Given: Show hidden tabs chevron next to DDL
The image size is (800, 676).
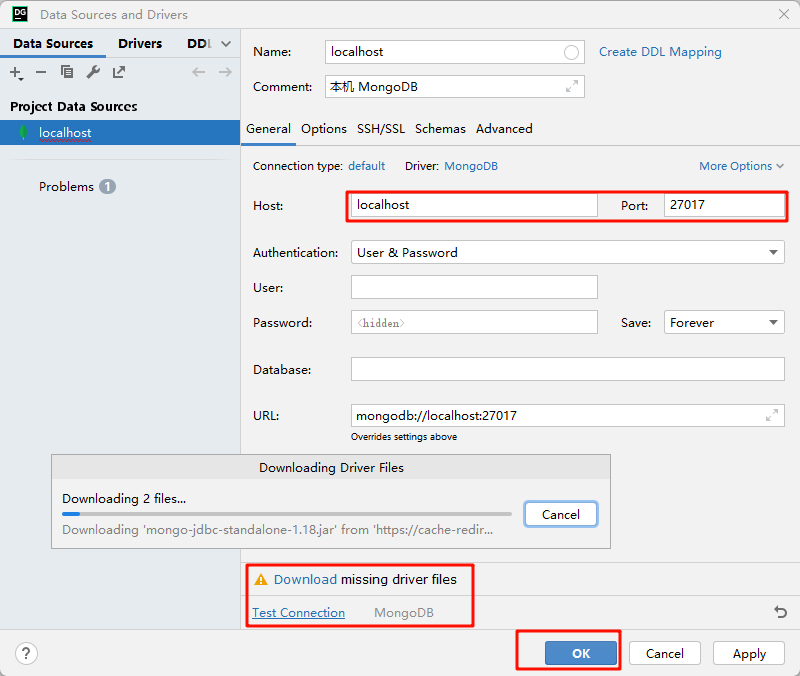Looking at the screenshot, I should [225, 44].
